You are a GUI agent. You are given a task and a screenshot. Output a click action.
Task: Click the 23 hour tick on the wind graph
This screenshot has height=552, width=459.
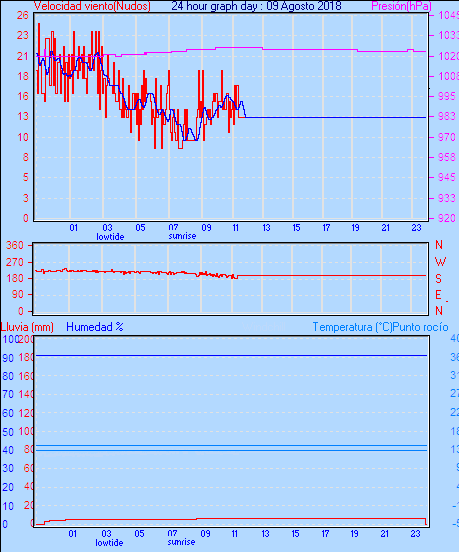[x=416, y=228]
